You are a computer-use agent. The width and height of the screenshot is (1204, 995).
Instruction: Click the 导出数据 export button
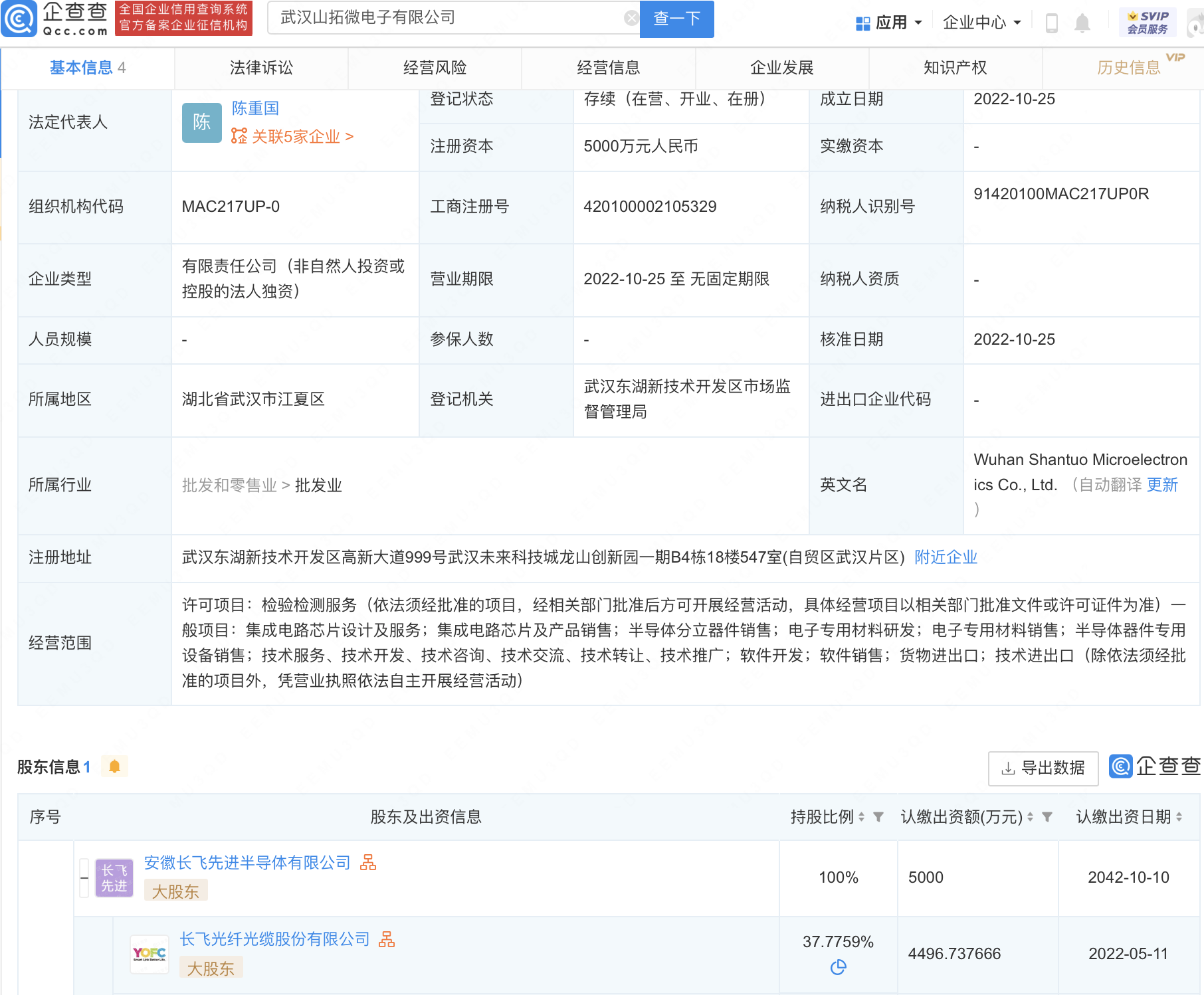click(1043, 769)
